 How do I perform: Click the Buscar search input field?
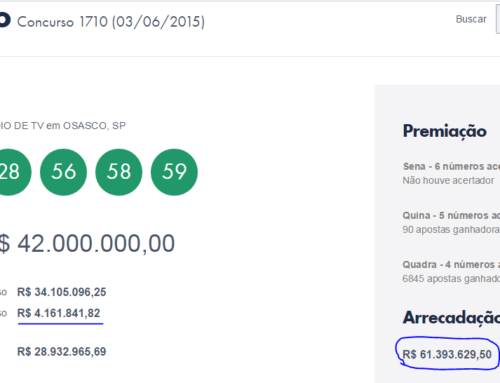coord(498,19)
